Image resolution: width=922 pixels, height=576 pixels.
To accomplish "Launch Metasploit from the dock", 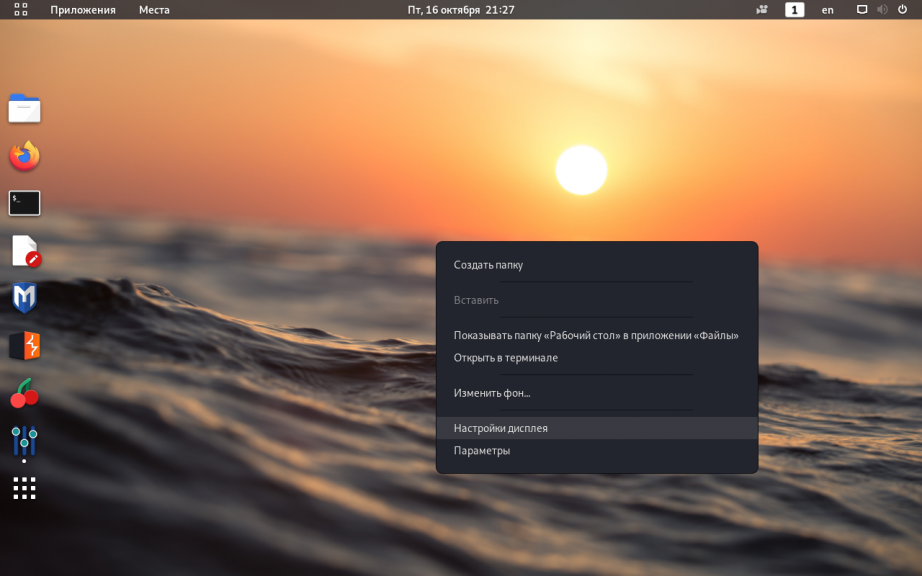I will (x=24, y=298).
